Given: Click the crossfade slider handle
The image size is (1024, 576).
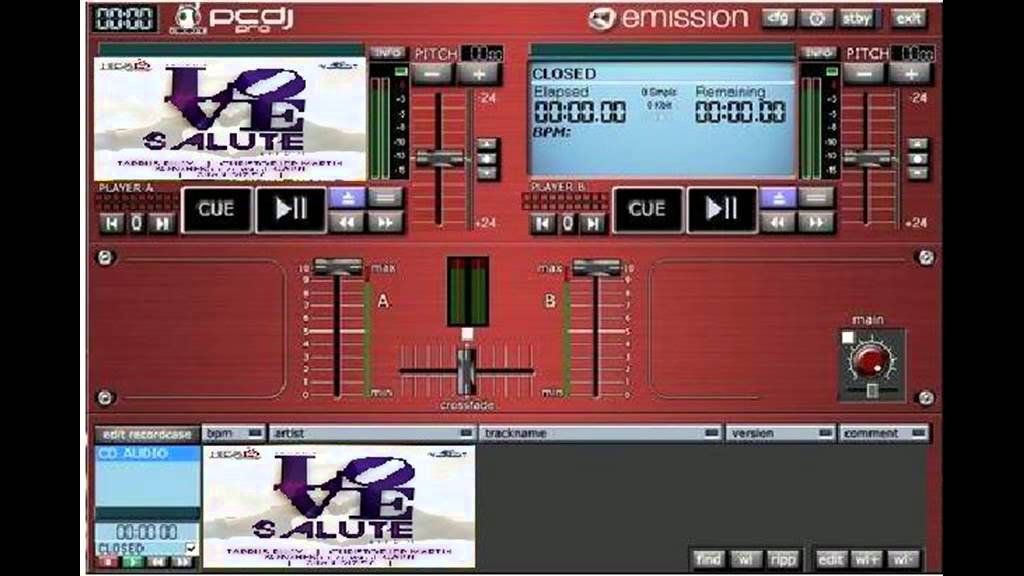Looking at the screenshot, I should tap(466, 371).
